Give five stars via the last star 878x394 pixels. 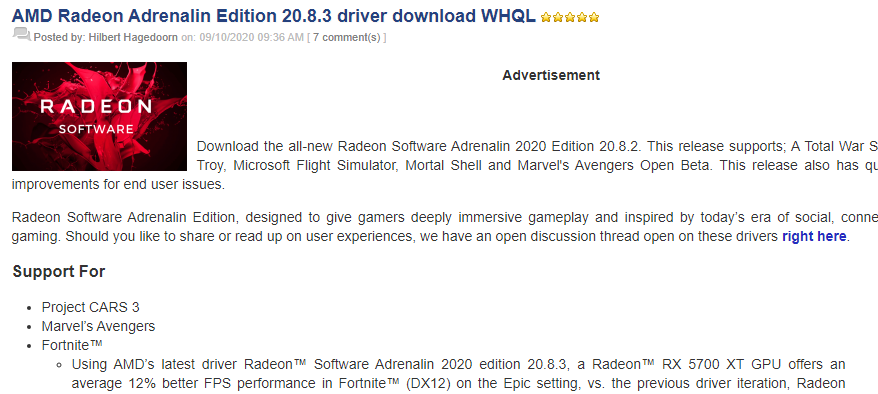594,17
